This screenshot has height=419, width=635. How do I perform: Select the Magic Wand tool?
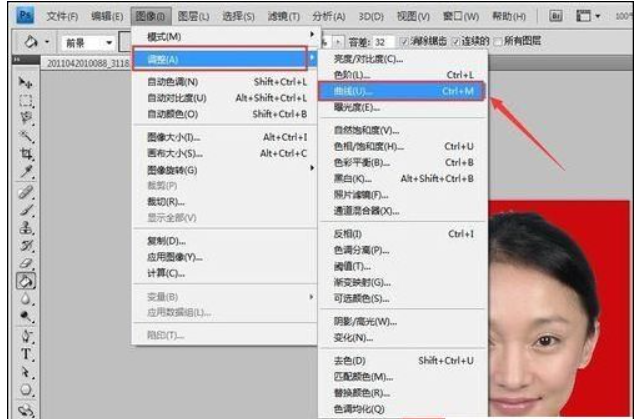[26, 136]
